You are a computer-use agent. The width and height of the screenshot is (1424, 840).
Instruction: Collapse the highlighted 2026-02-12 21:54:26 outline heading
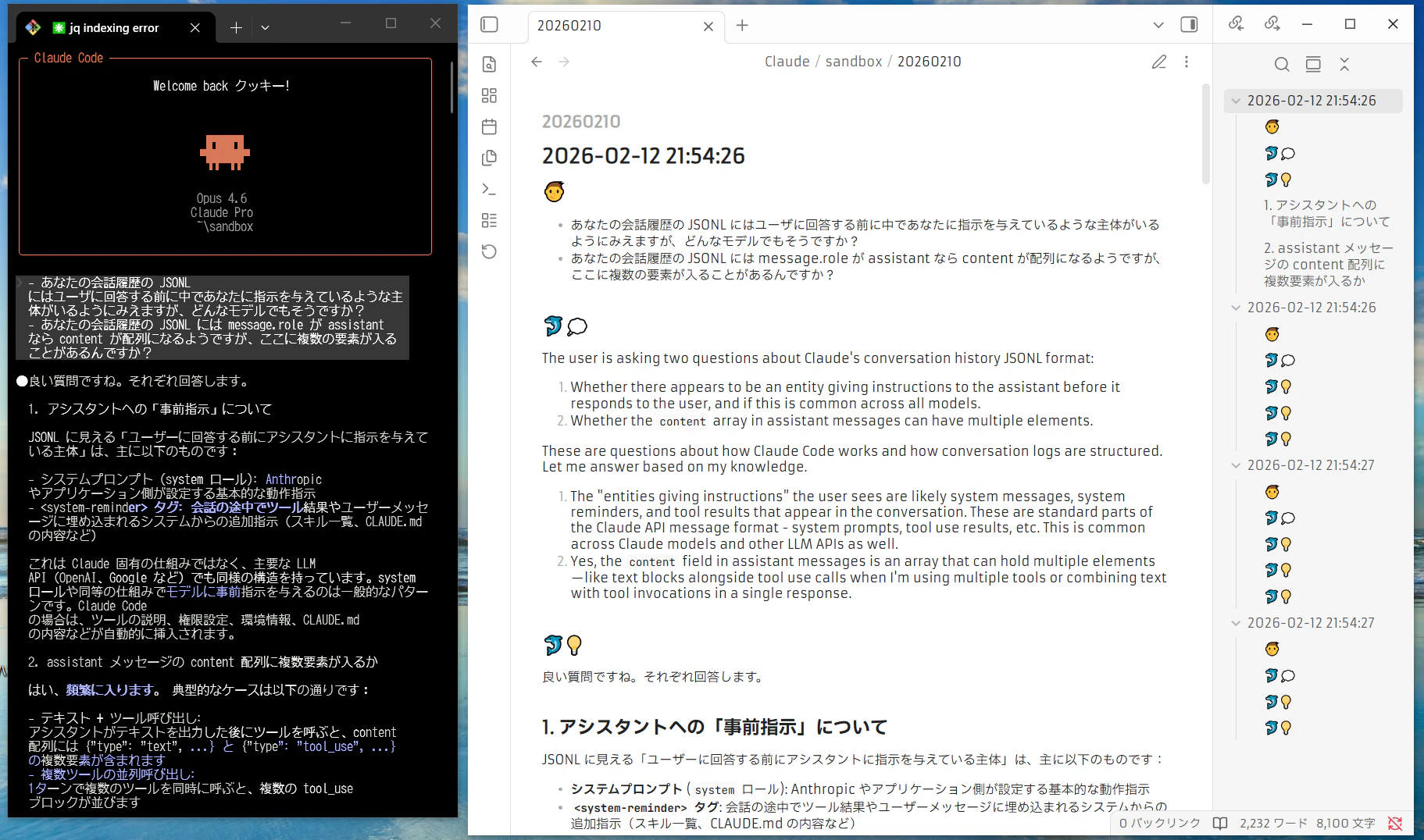1236,101
